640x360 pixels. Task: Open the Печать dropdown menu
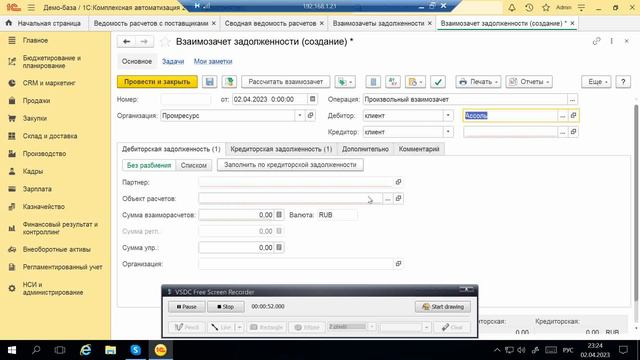click(x=479, y=82)
